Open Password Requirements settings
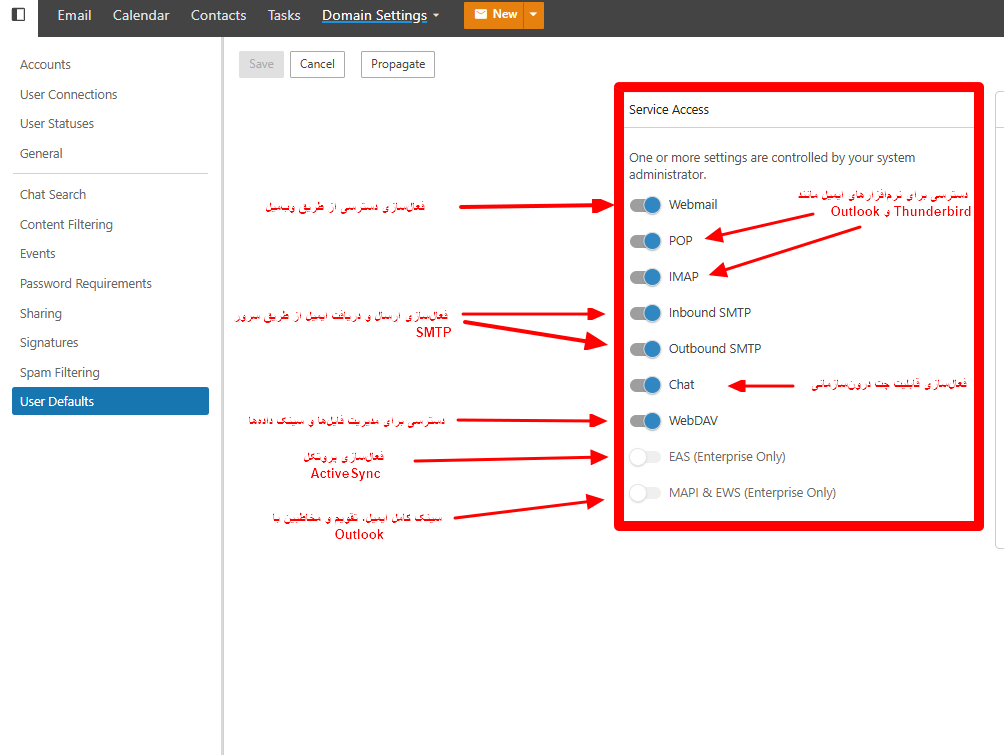The width and height of the screenshot is (1004, 755). [86, 284]
